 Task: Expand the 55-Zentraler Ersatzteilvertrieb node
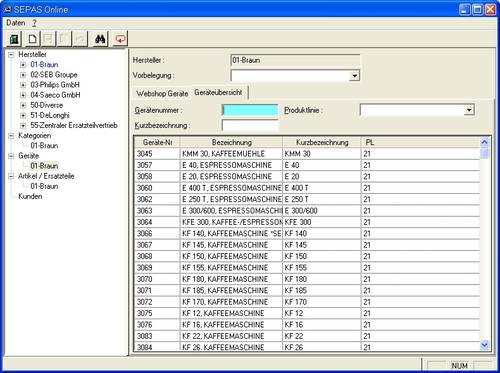(23, 126)
